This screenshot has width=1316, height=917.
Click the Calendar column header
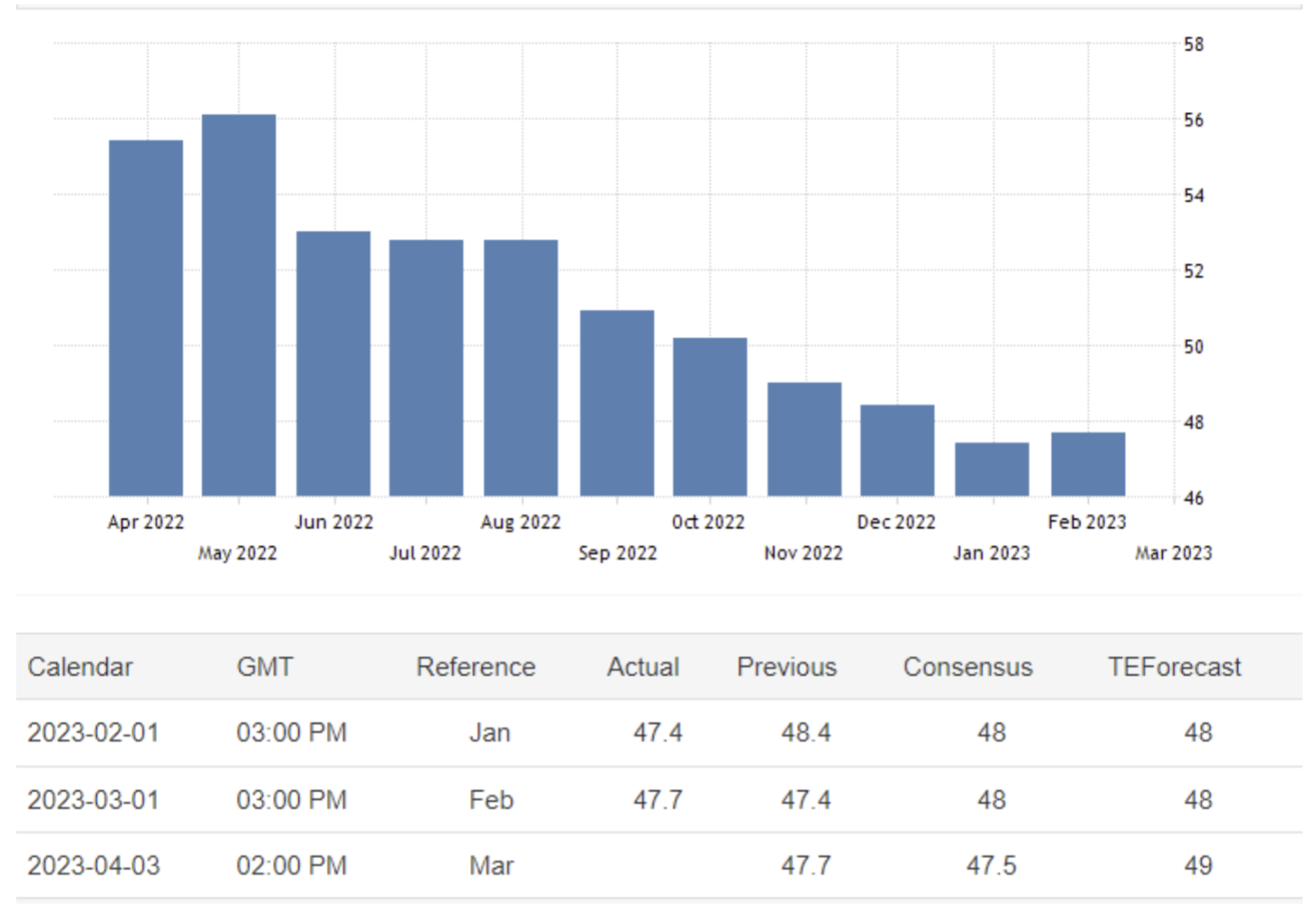pyautogui.click(x=81, y=667)
